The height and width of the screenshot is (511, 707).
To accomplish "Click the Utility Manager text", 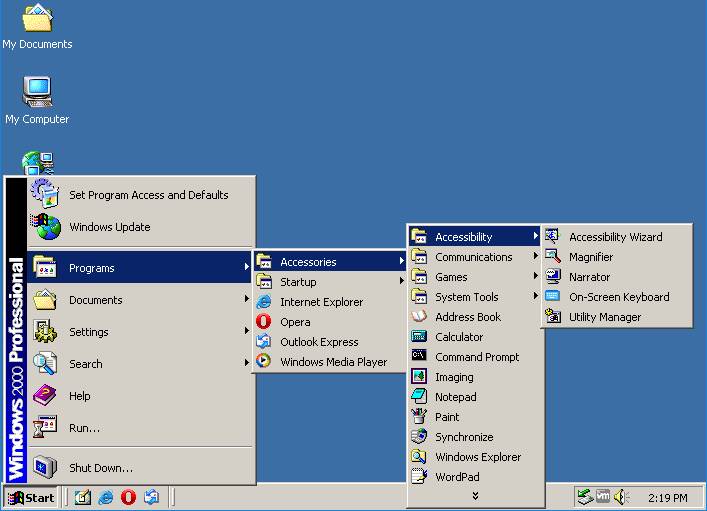I will pyautogui.click(x=605, y=317).
